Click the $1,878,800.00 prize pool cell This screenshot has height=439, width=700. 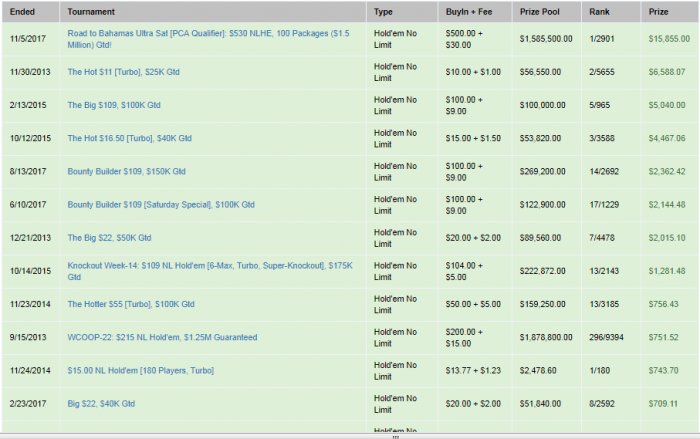click(546, 337)
